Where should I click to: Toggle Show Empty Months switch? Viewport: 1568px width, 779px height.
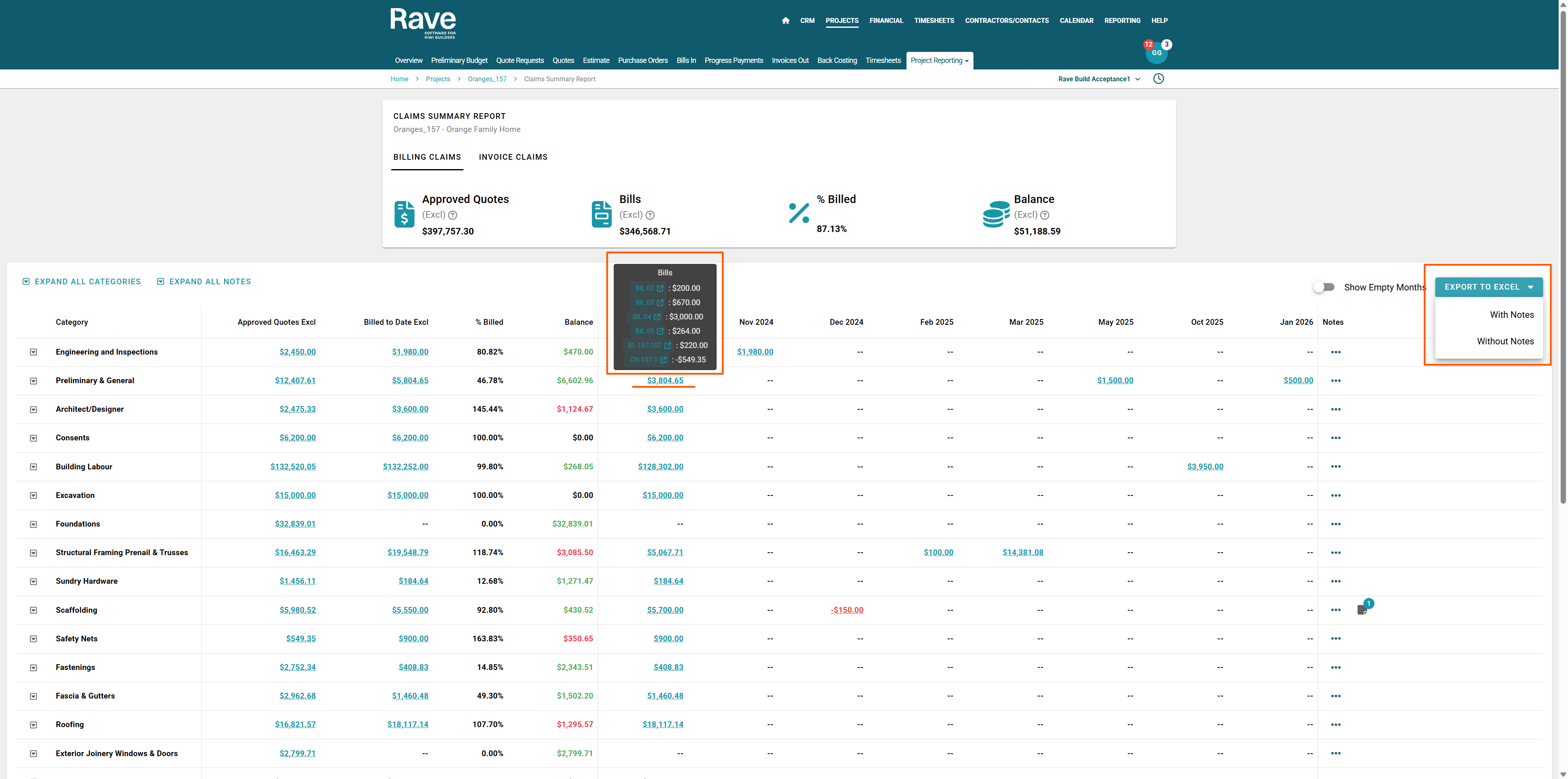pyautogui.click(x=1324, y=287)
